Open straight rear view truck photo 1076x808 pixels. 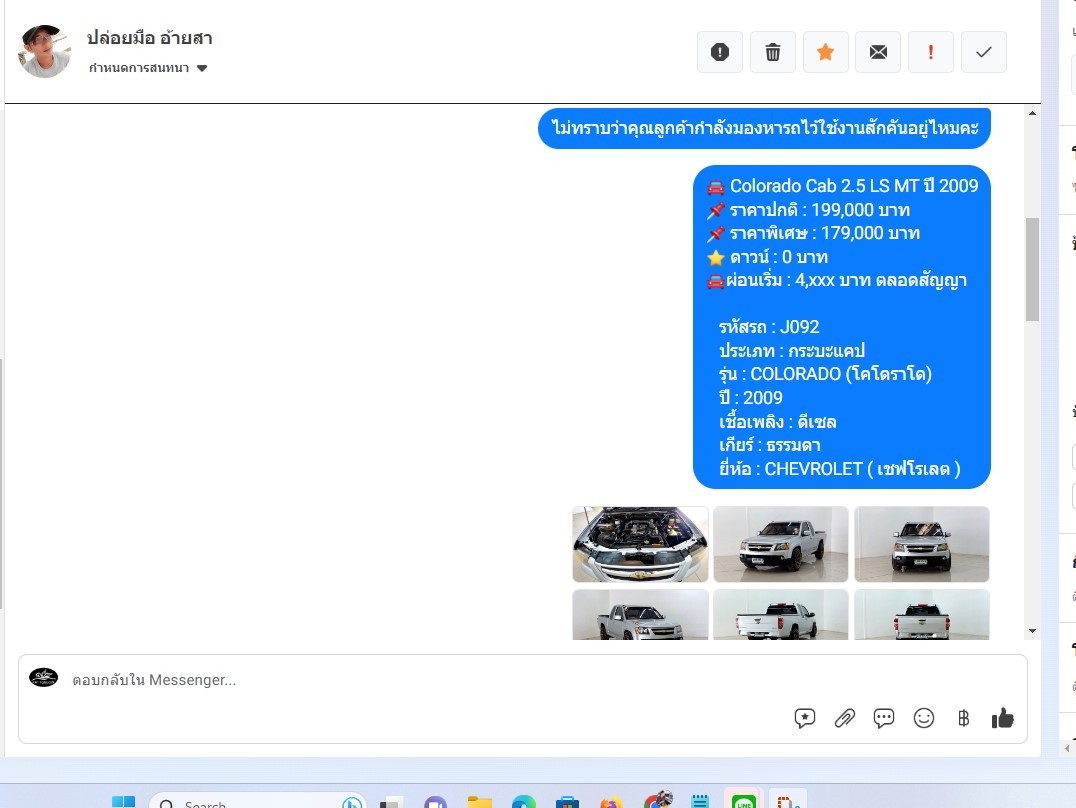[922, 614]
